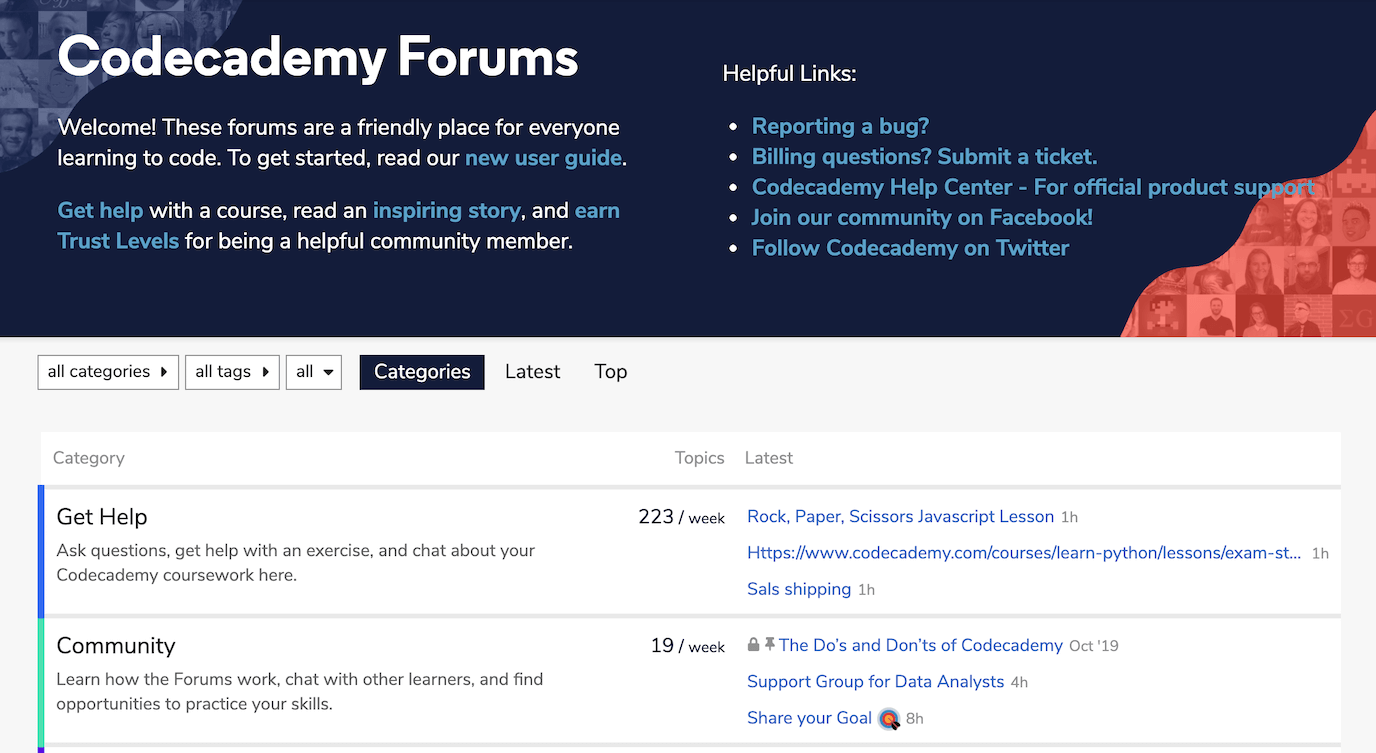Screen dimensions: 1376x753
Task: Click the pin icon beside Do's and Don'ts
Action: coord(768,644)
